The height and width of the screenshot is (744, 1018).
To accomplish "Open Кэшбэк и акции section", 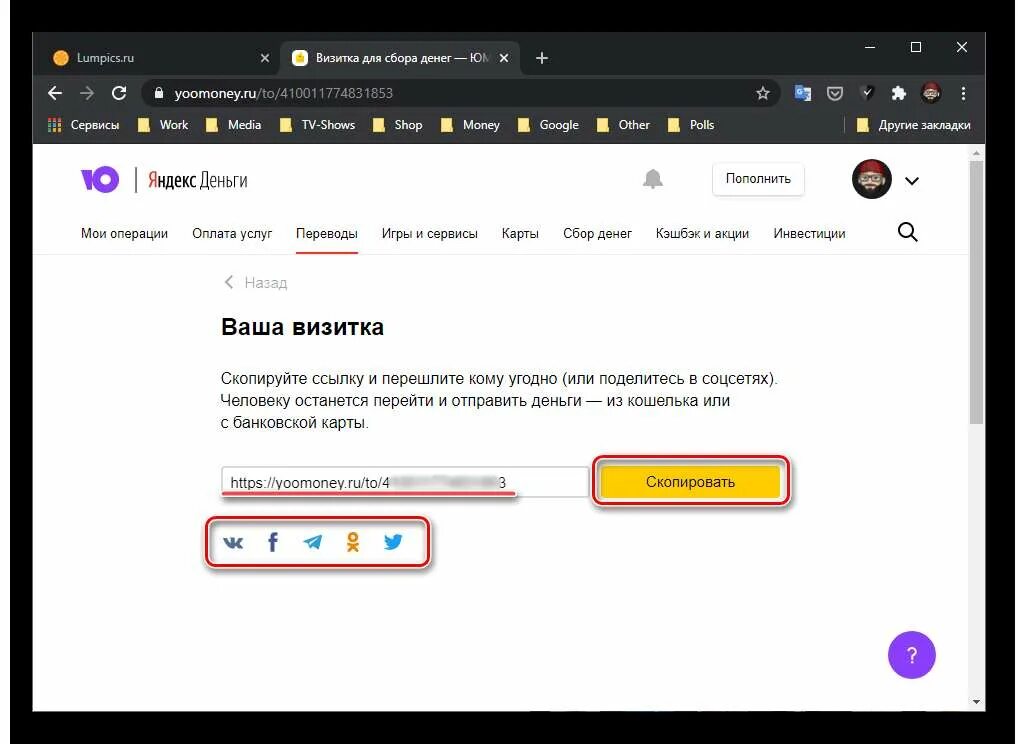I will 702,233.
